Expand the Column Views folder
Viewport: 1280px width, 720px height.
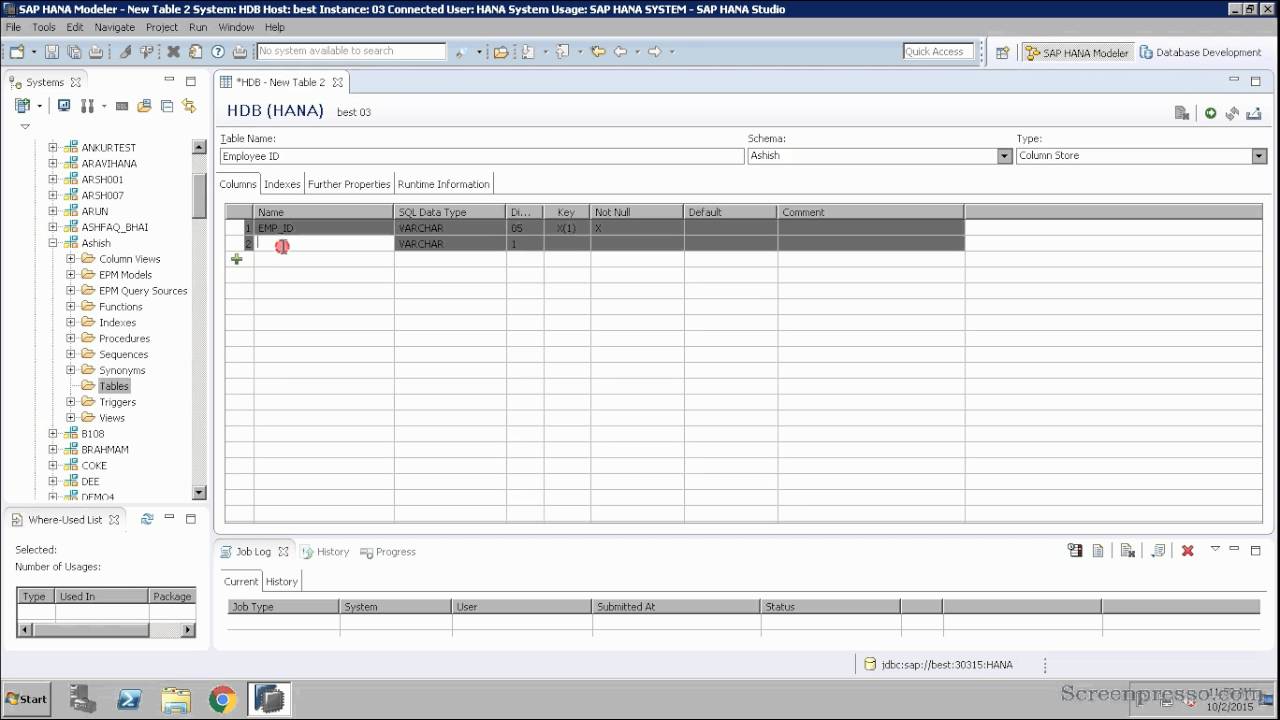[71, 259]
